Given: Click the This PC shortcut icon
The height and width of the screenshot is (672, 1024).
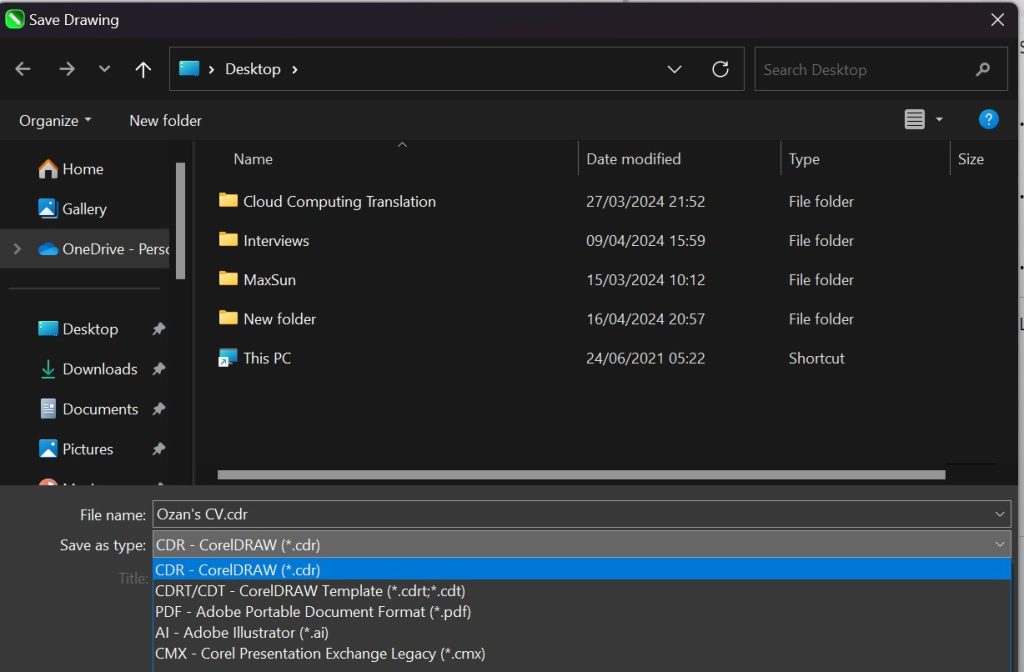Looking at the screenshot, I should pos(228,357).
